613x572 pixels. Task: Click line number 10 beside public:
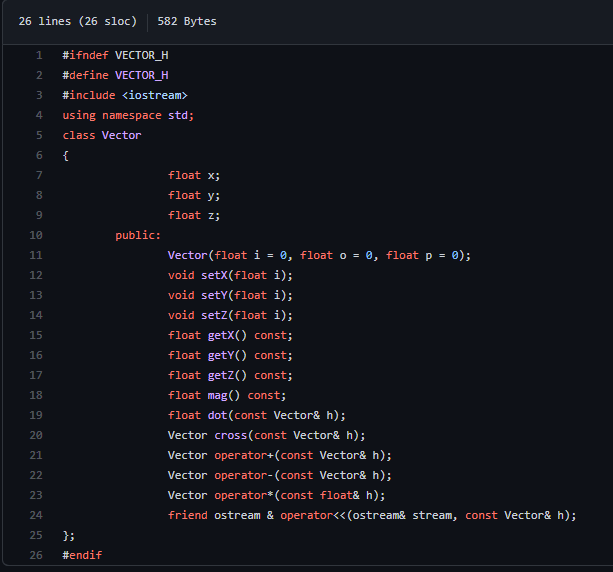(x=36, y=235)
